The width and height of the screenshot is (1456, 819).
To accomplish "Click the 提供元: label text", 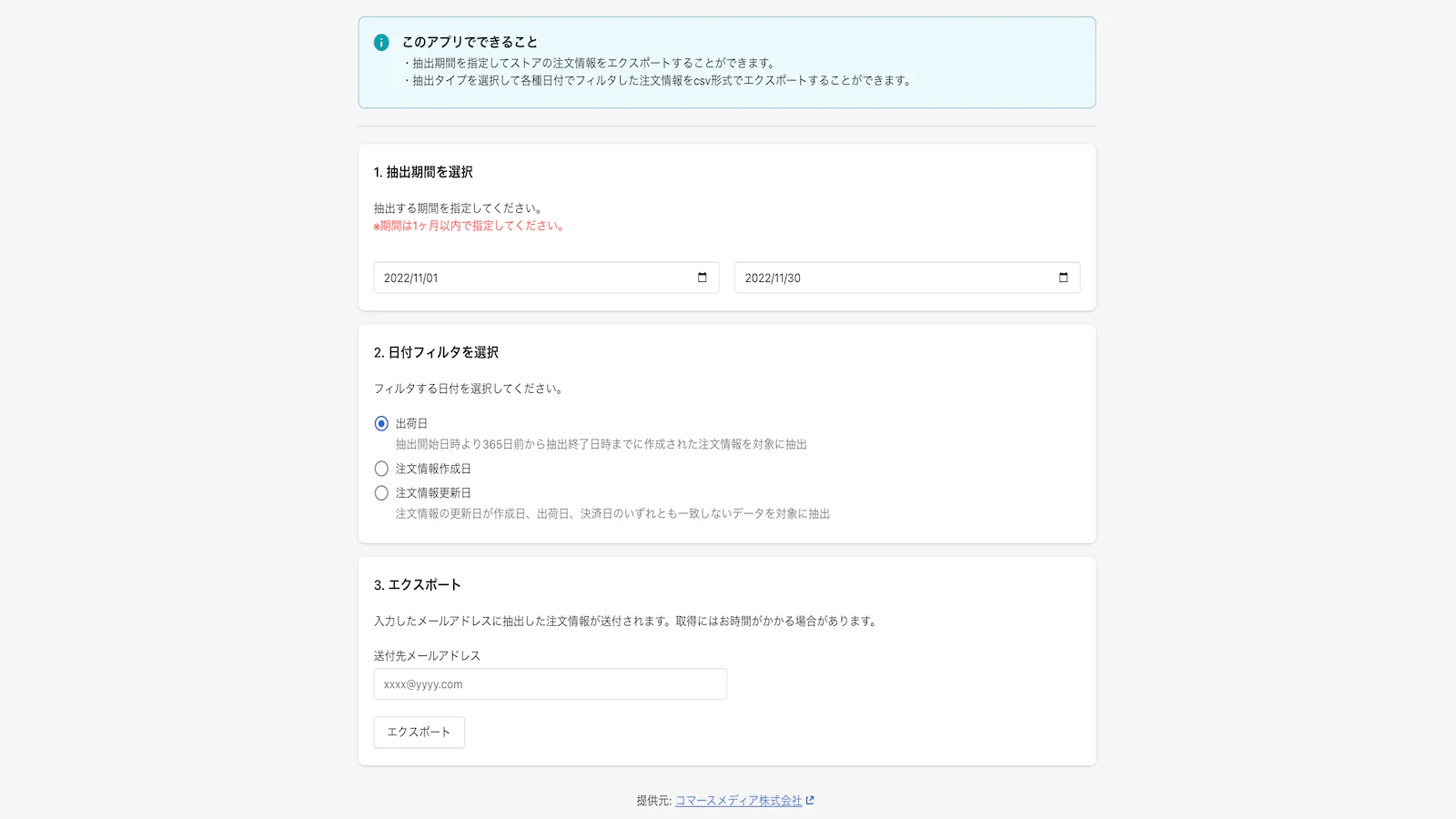I will pos(654,801).
